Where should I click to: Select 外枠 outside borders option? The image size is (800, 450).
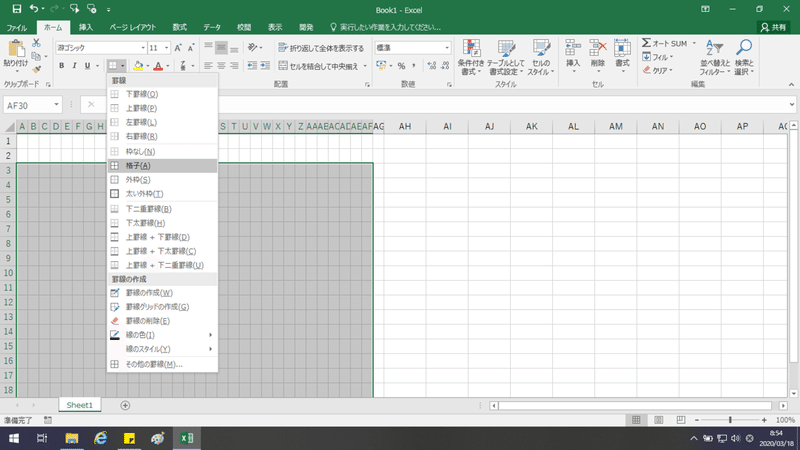click(162, 180)
